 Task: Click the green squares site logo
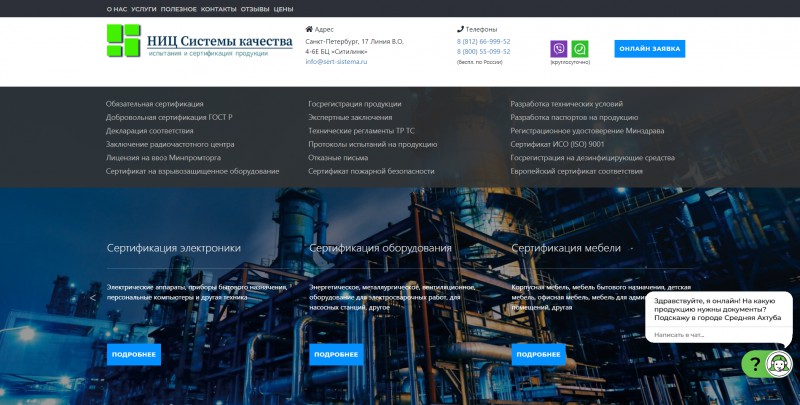pyautogui.click(x=123, y=40)
